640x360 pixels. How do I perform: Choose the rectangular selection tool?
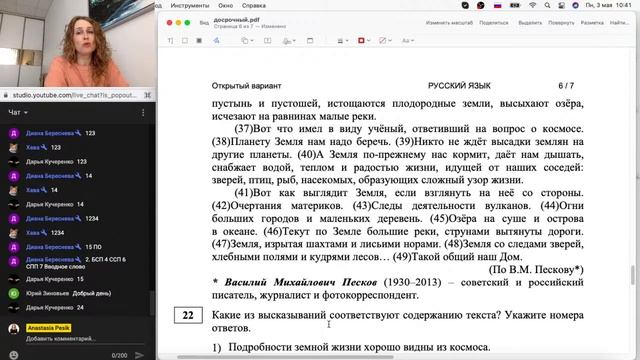[x=185, y=40]
